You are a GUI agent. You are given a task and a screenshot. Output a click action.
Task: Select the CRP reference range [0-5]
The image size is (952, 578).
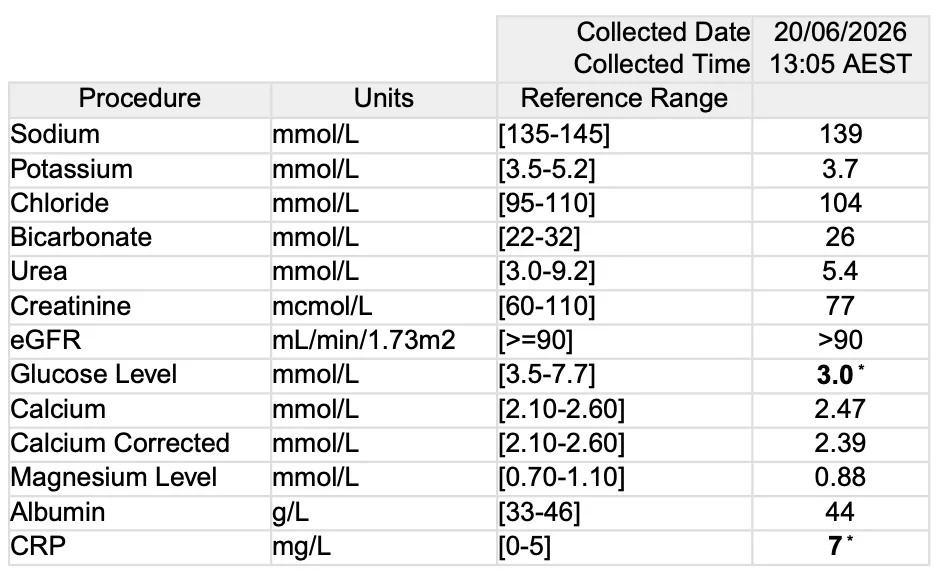[x=525, y=546]
